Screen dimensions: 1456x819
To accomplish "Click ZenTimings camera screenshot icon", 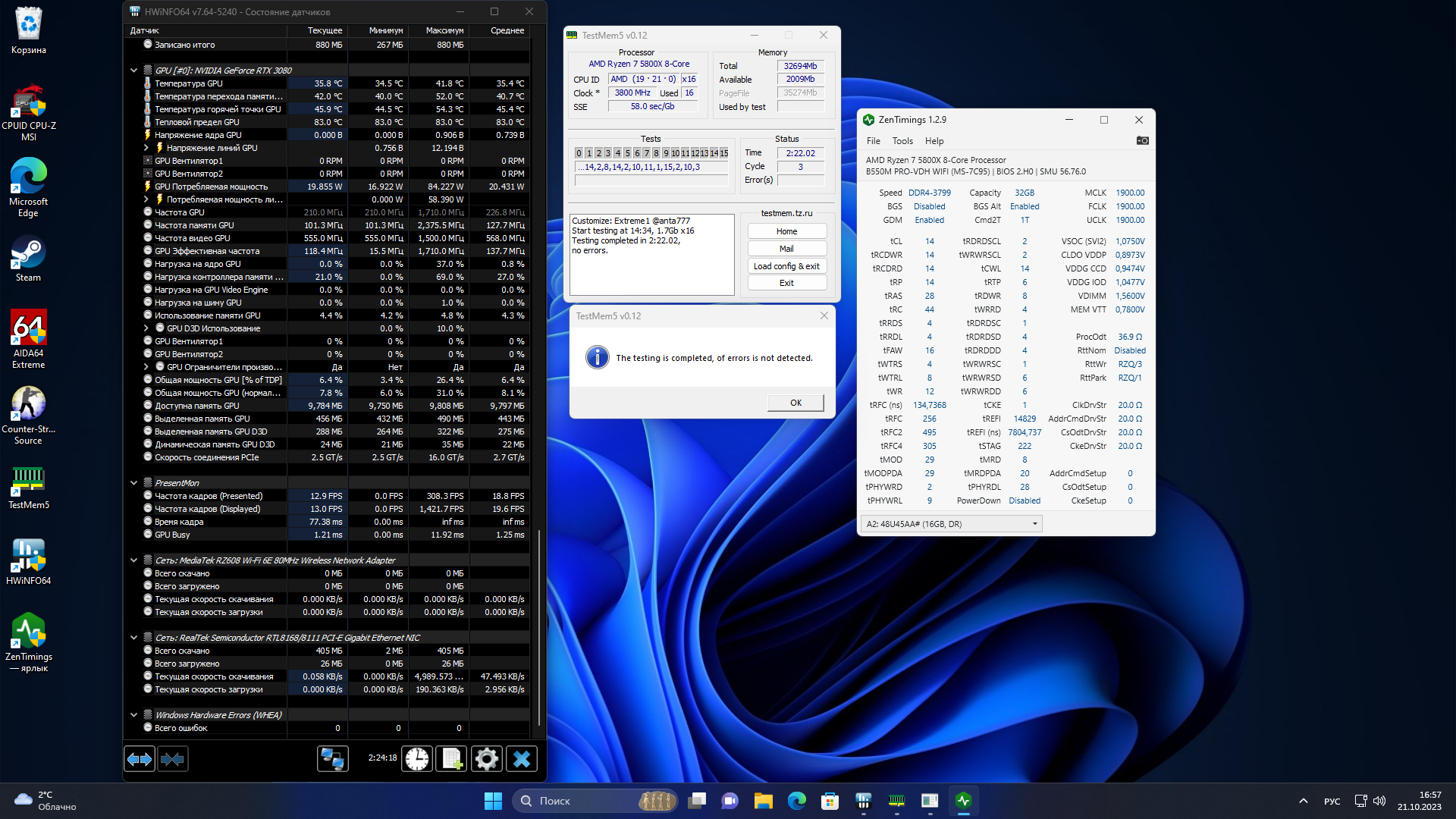I will tap(1142, 141).
